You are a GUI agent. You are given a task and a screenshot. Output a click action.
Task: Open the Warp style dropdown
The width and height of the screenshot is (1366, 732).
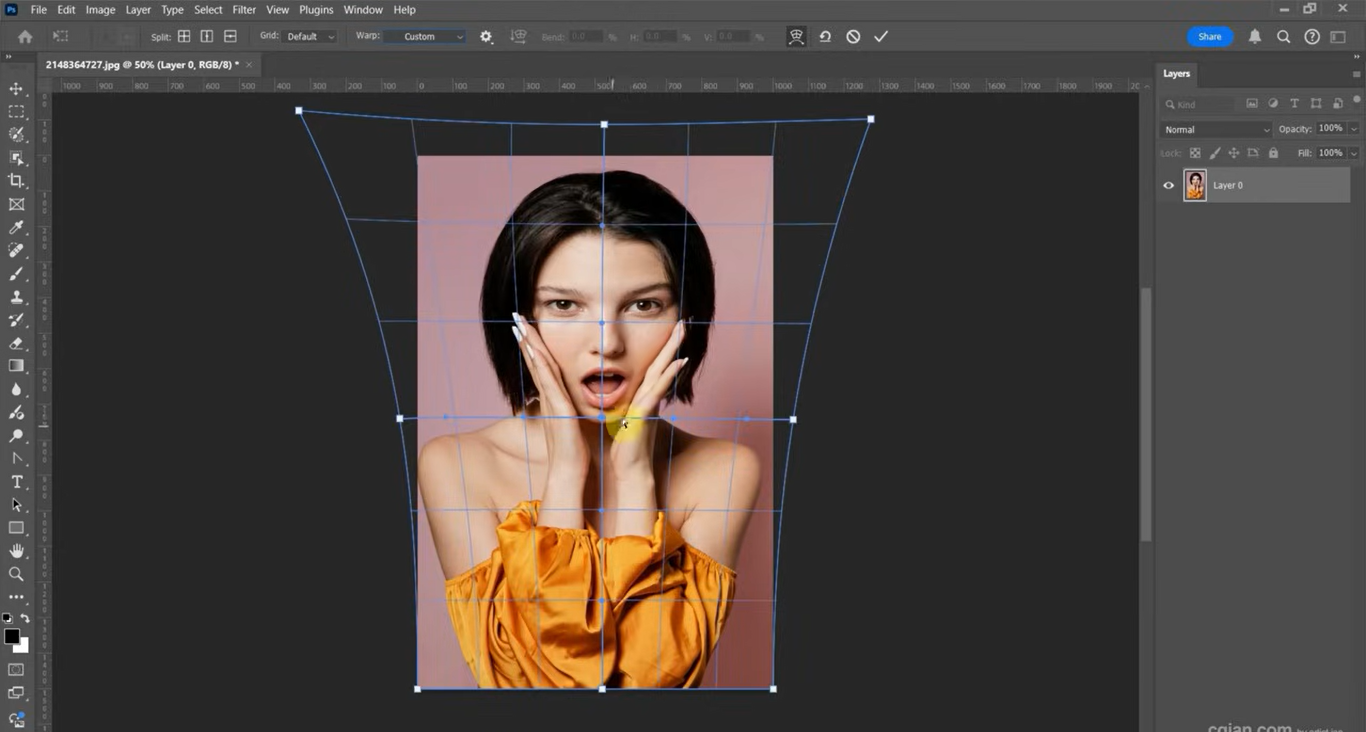[426, 36]
